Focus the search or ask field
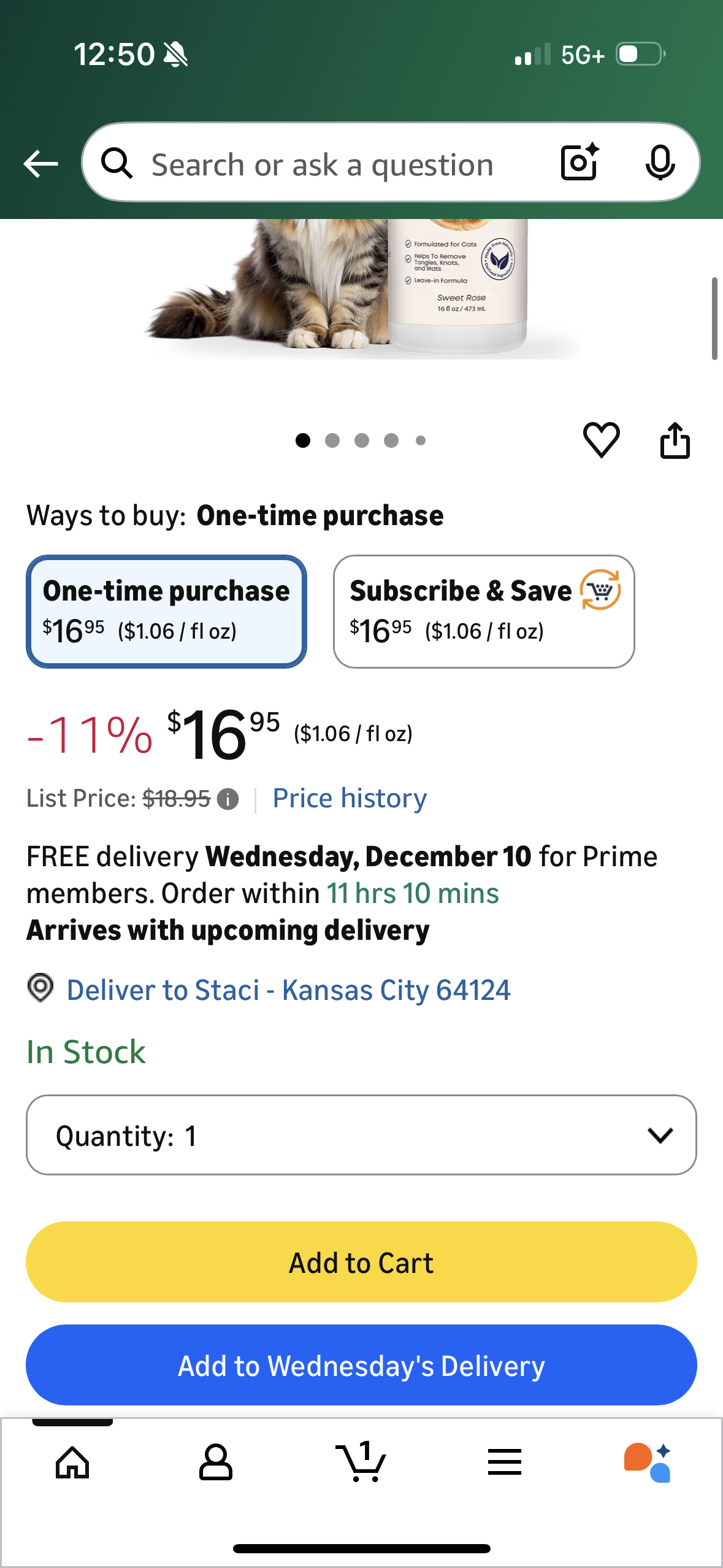 pyautogui.click(x=322, y=164)
